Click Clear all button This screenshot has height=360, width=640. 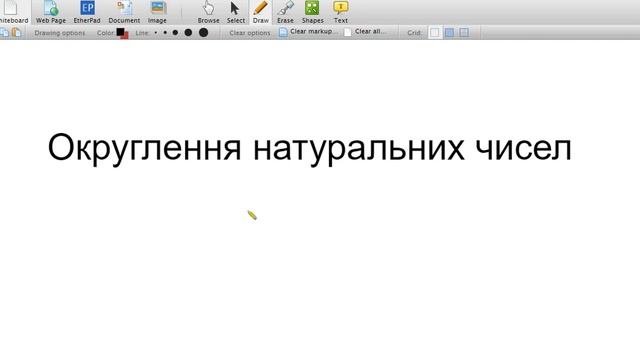[x=364, y=32]
